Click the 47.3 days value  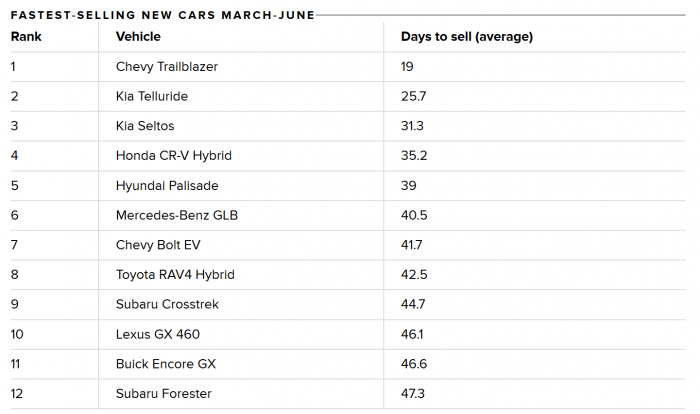coord(413,393)
